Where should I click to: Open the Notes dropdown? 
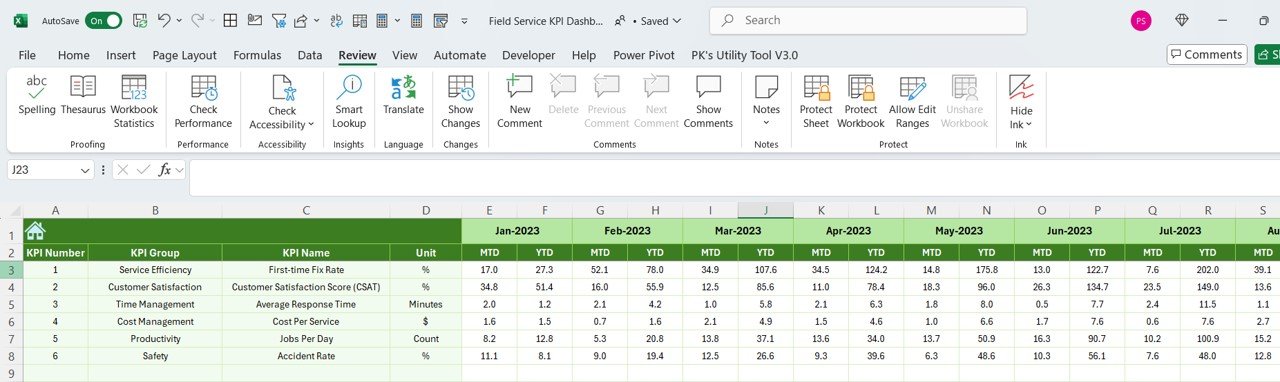pos(766,102)
